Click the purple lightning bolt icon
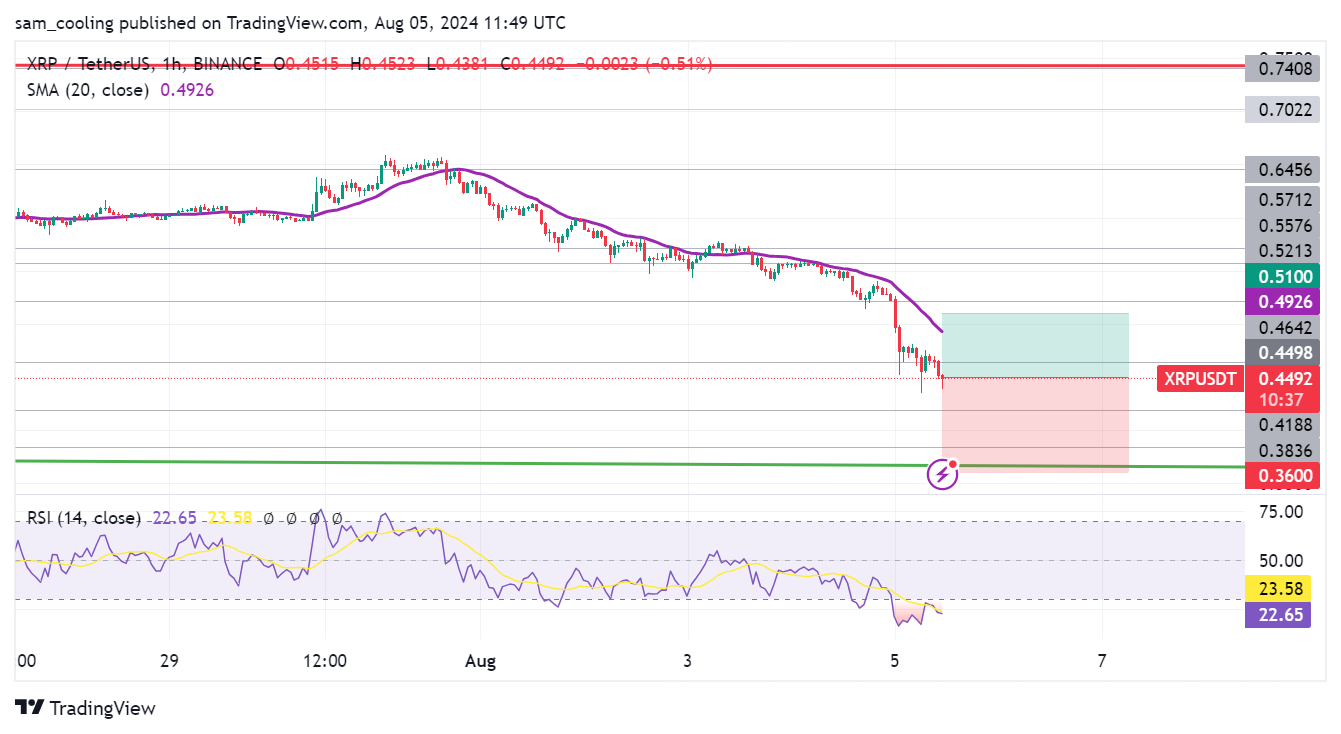Viewport: 1341px width, 734px height. coord(942,473)
